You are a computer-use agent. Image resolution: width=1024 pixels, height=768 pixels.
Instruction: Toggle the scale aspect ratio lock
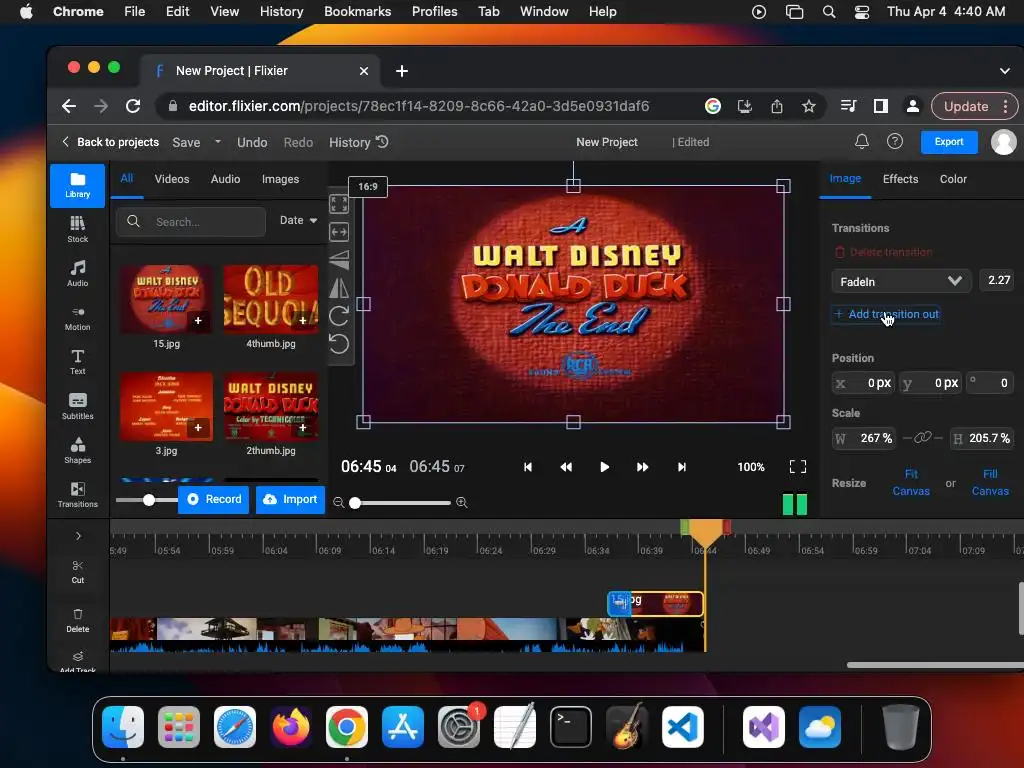(x=922, y=438)
